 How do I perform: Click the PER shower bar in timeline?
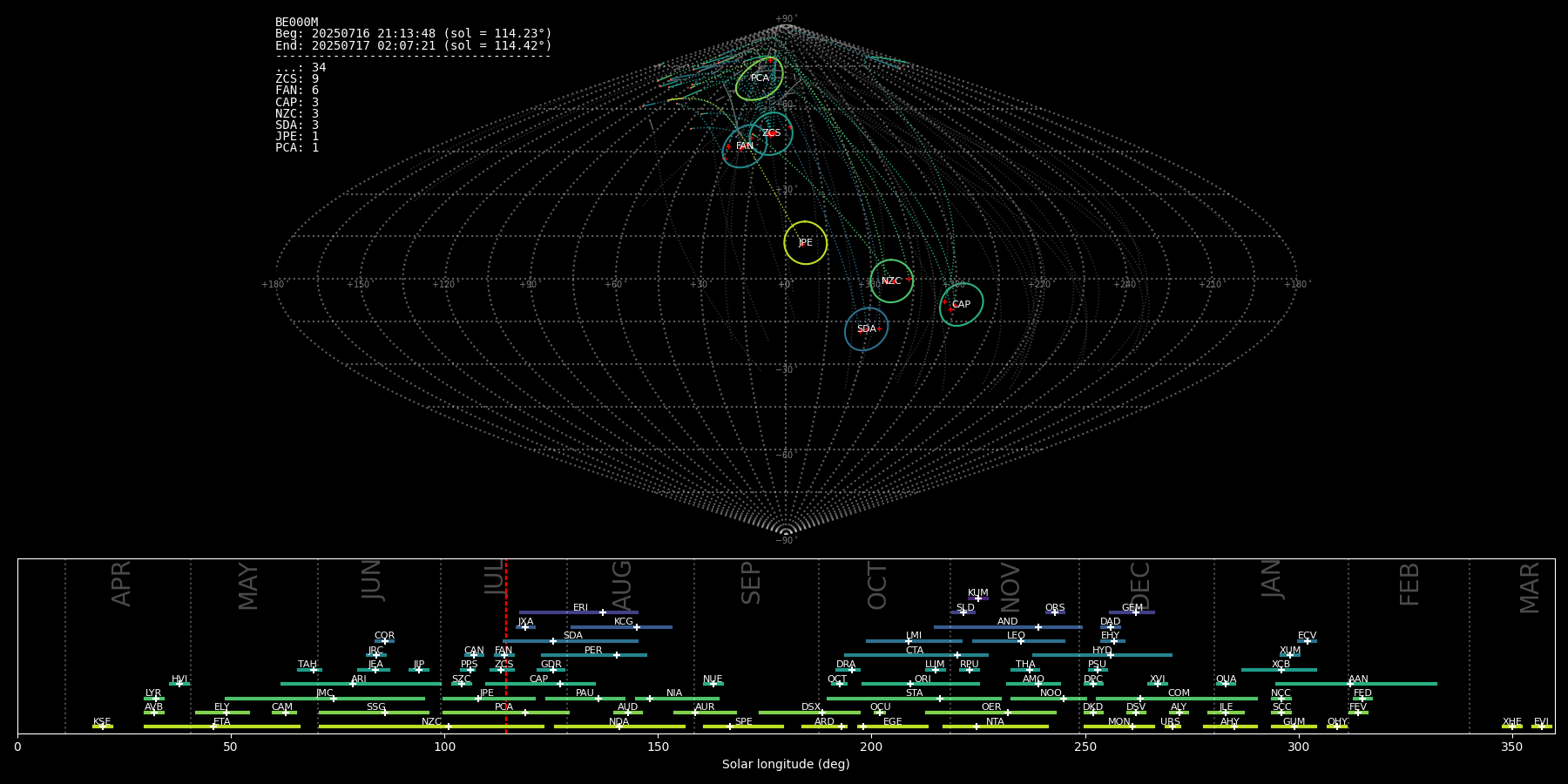pos(594,655)
